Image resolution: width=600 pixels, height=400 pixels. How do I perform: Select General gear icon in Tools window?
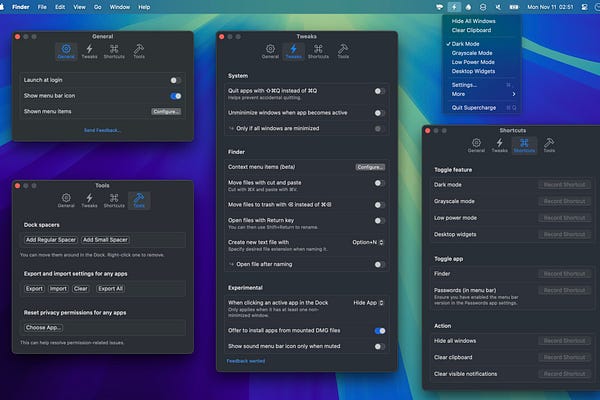point(66,200)
